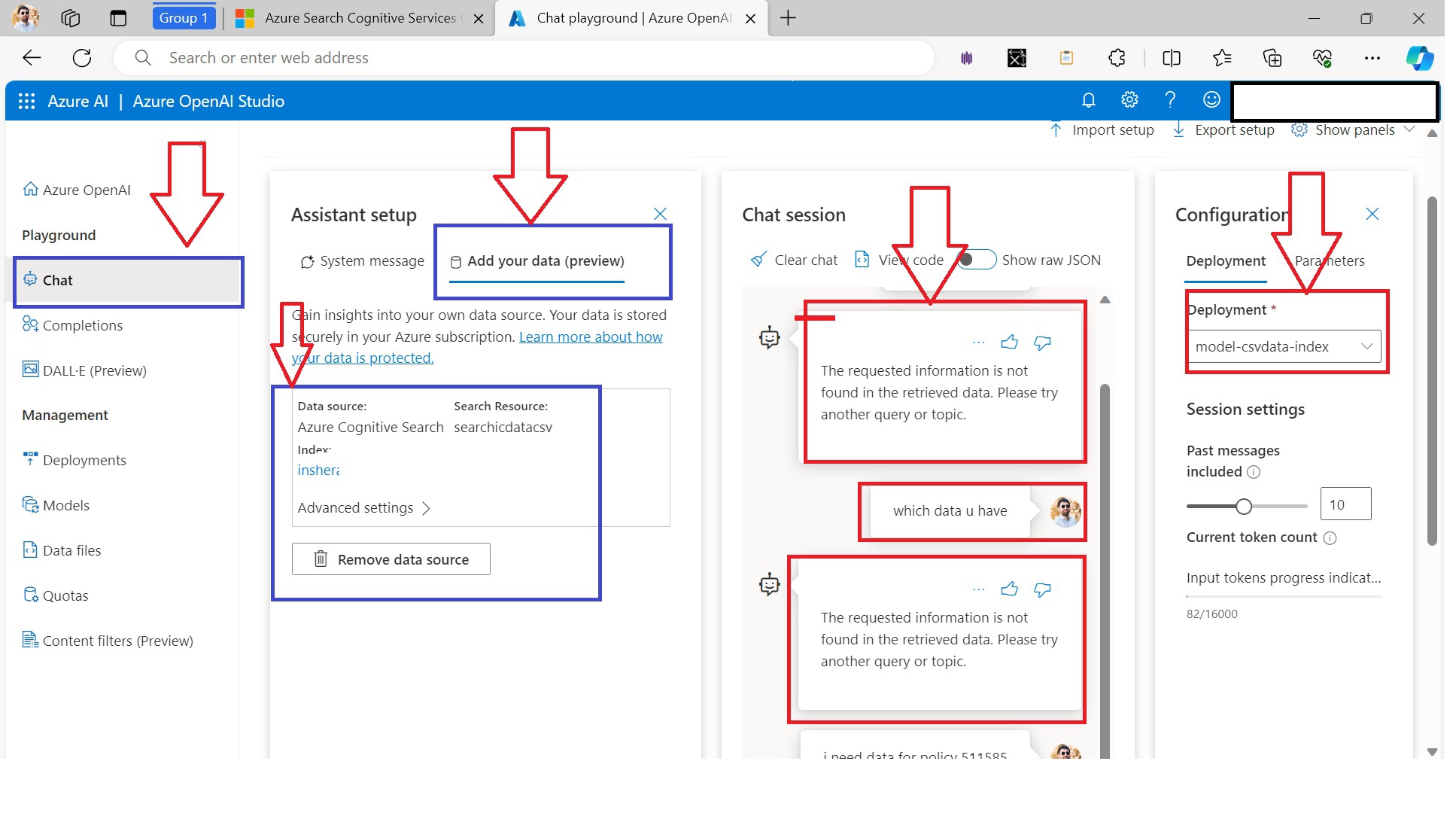Screen dimensions: 1456x813
Task: Give feedback via the smiley icon
Action: (1211, 99)
